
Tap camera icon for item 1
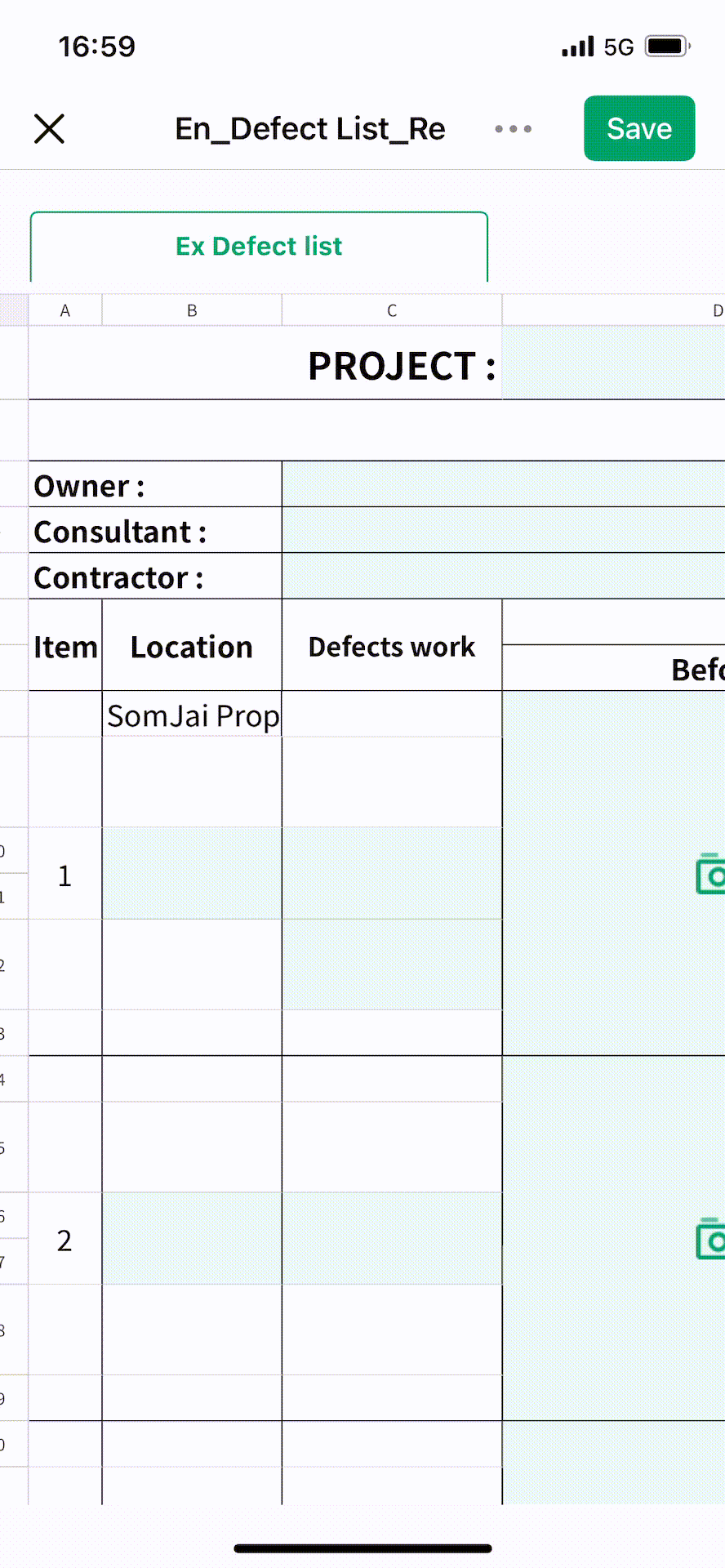711,874
